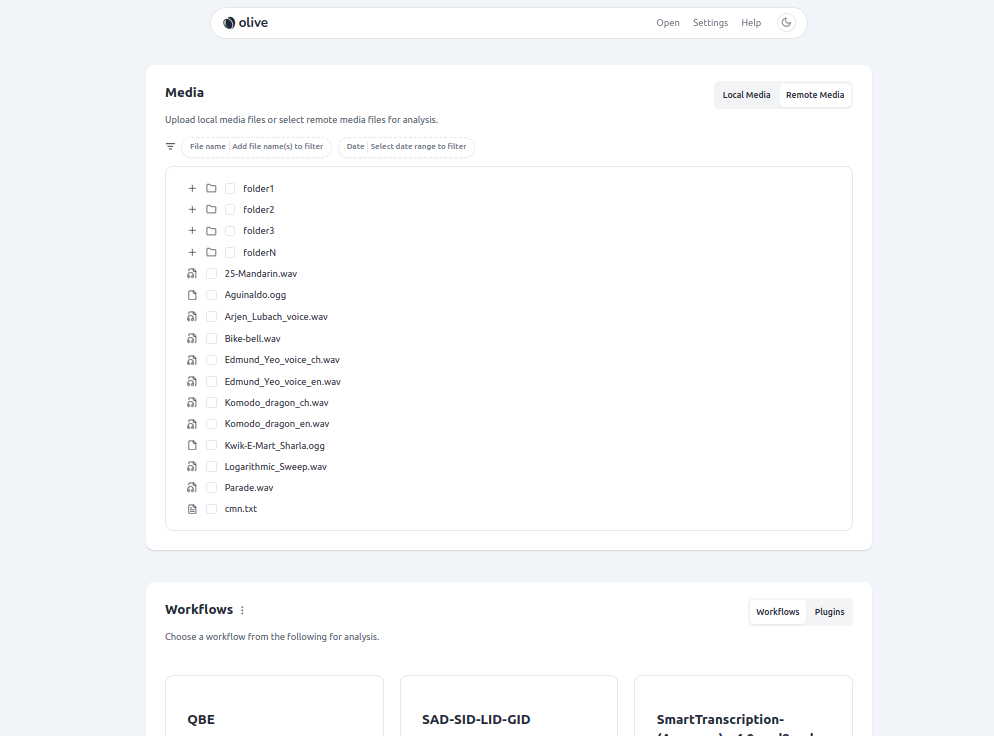The image size is (994, 736).
Task: Click the file name filter input field
Action: tap(280, 146)
